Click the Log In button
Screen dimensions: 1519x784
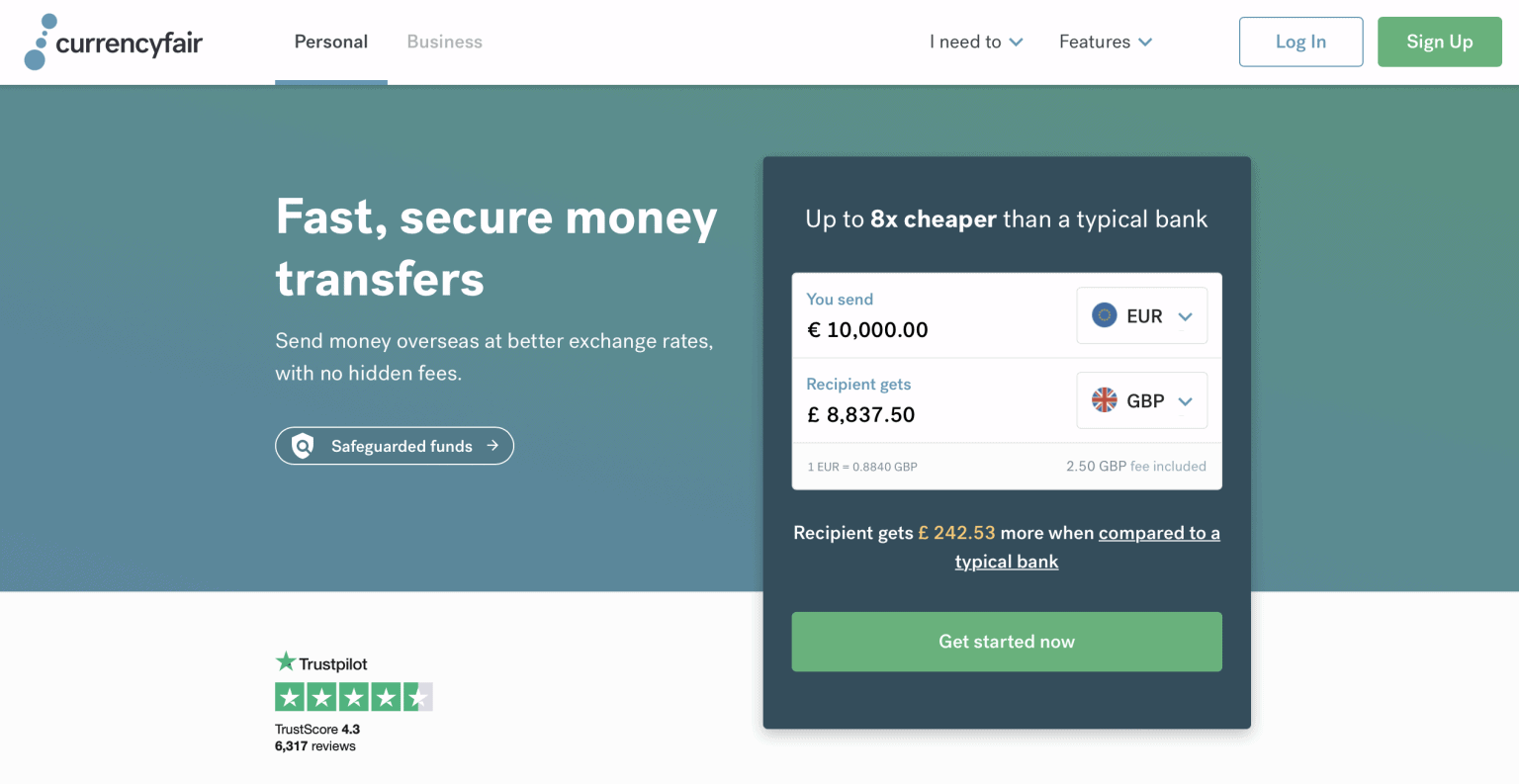tap(1300, 42)
